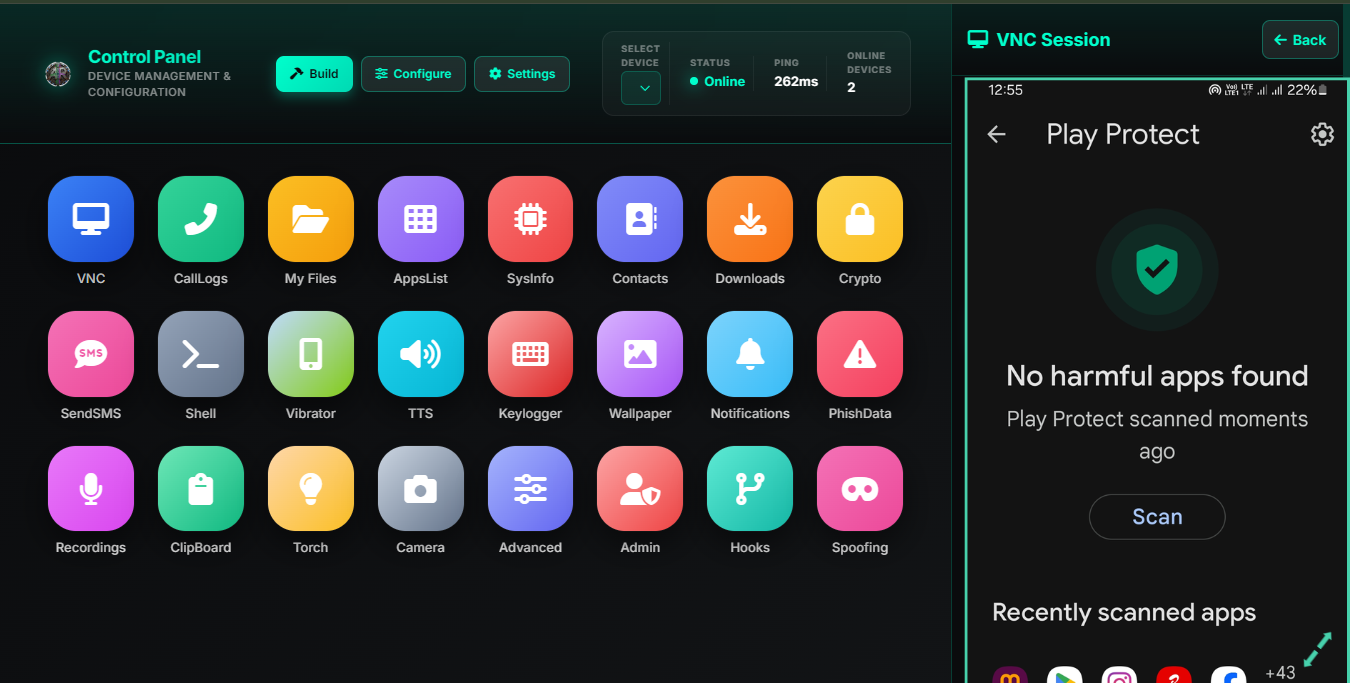This screenshot has height=683, width=1350.
Task: Open the Settings section
Action: 522,73
